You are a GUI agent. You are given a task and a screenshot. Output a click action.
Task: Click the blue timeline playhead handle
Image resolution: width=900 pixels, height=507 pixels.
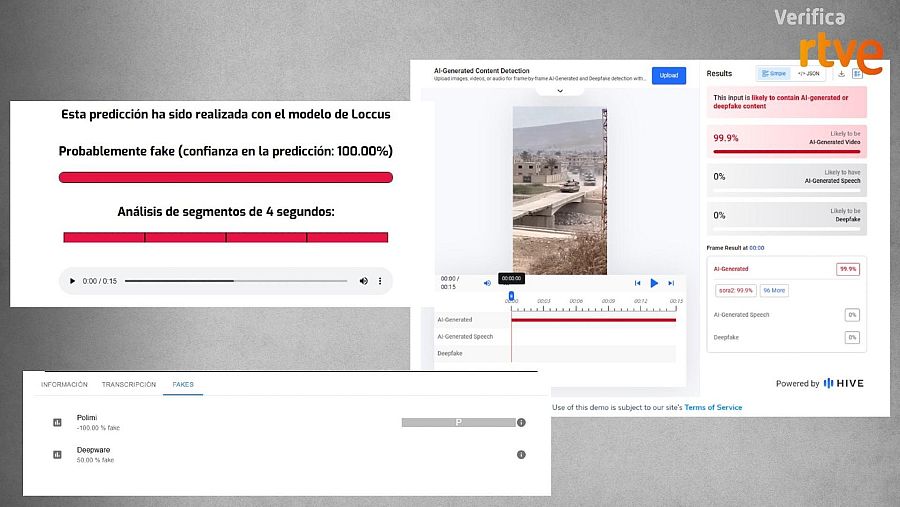[511, 296]
